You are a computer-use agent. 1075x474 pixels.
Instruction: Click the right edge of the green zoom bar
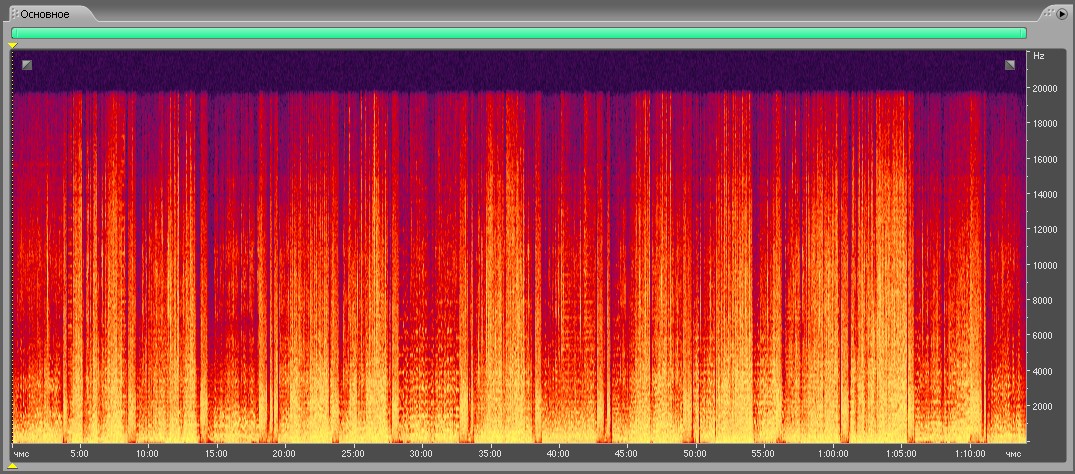point(1023,33)
